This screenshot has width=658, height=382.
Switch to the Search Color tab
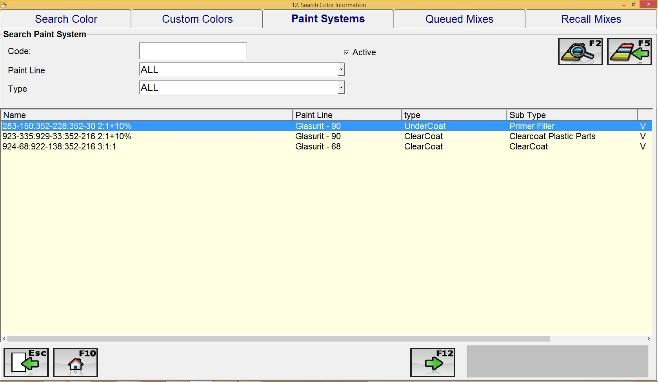coord(66,19)
